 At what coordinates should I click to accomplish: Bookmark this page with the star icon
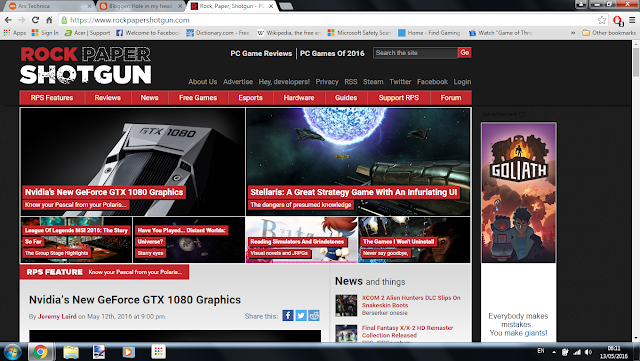[602, 20]
